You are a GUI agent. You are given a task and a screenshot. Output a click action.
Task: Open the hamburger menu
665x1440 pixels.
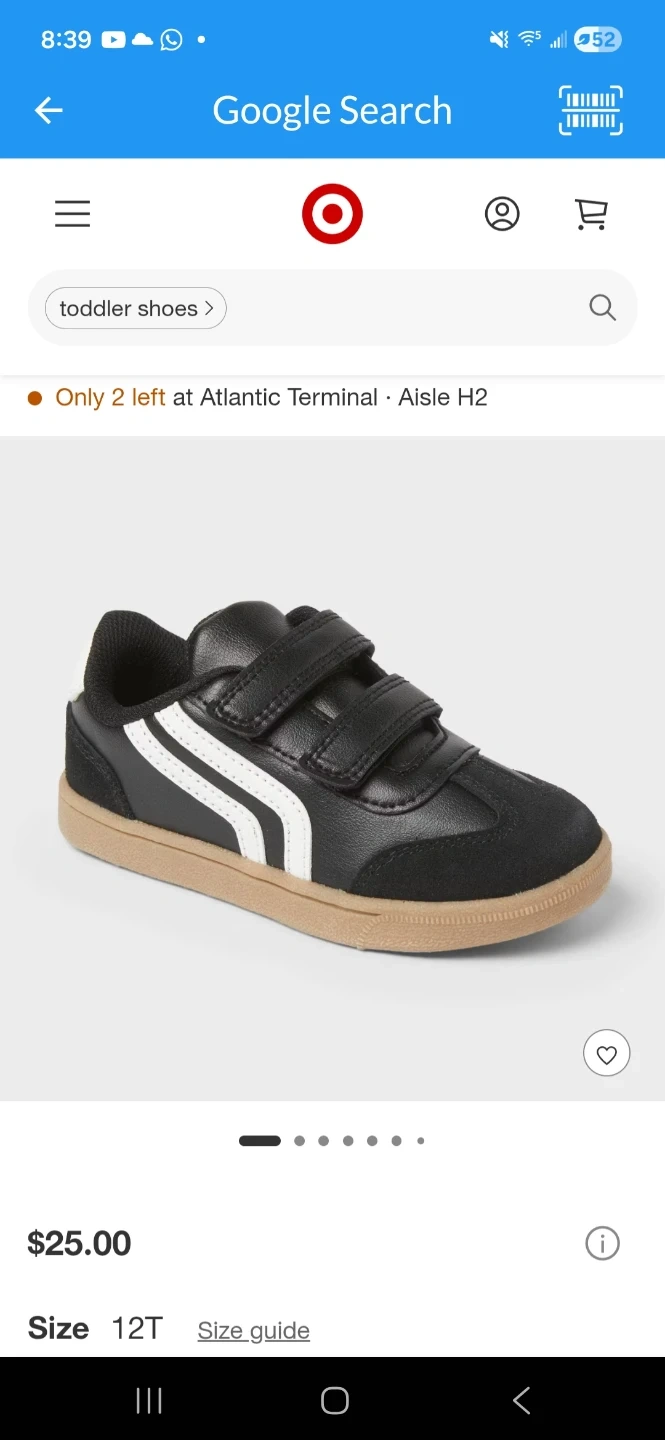[72, 214]
